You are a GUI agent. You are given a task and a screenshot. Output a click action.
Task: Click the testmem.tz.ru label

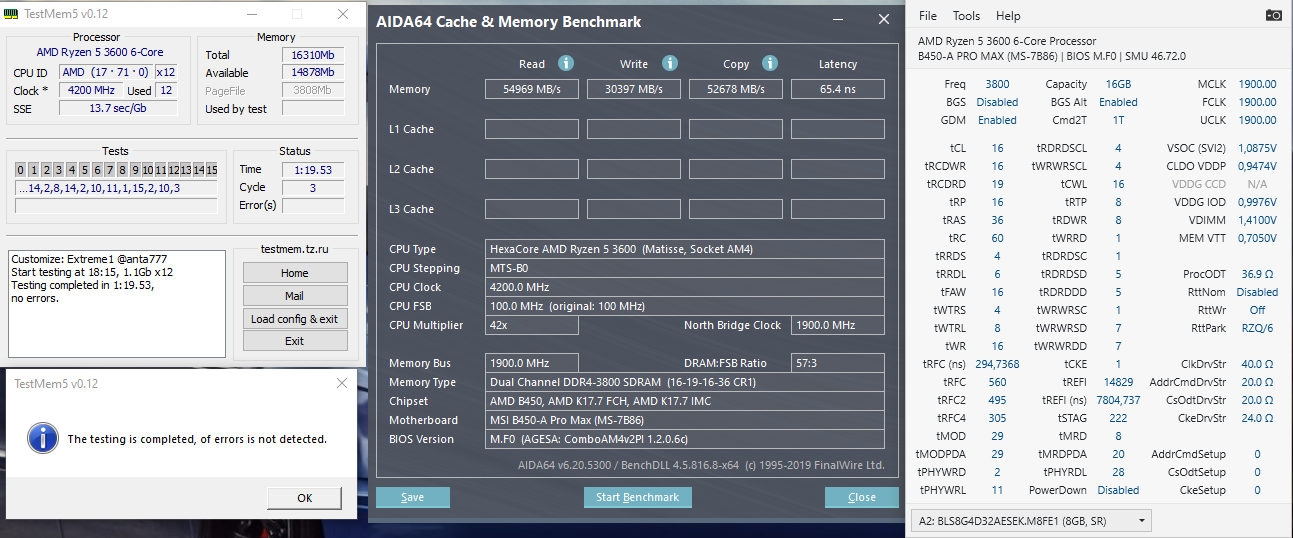294,249
